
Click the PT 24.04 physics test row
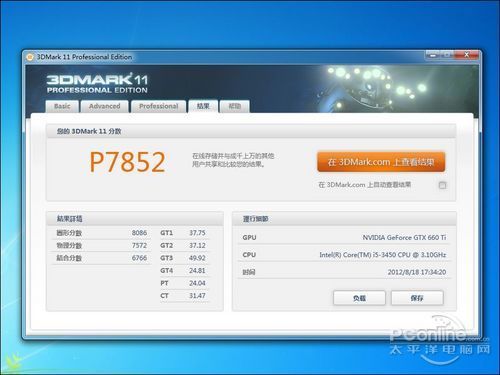point(183,283)
